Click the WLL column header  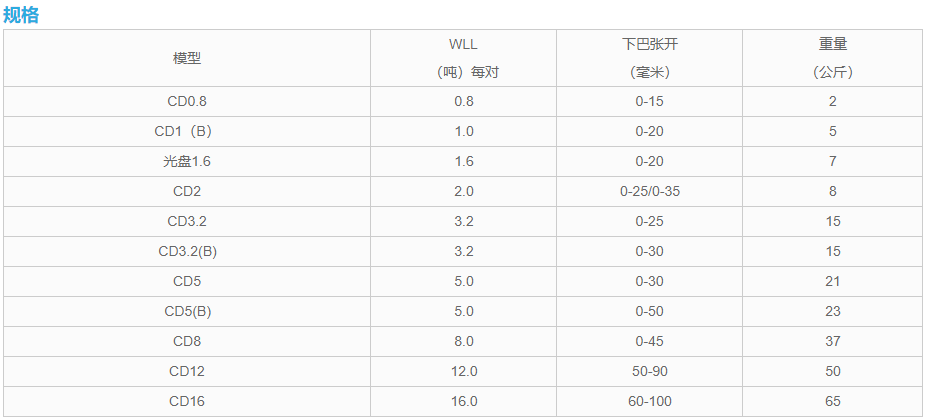click(x=464, y=44)
